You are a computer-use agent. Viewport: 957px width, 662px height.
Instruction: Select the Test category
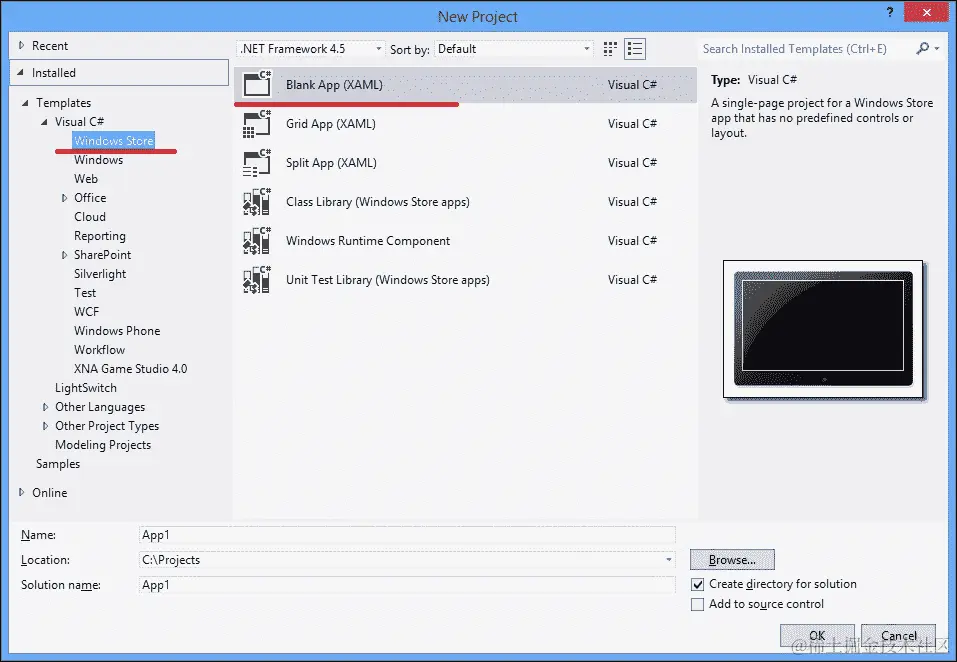(85, 293)
